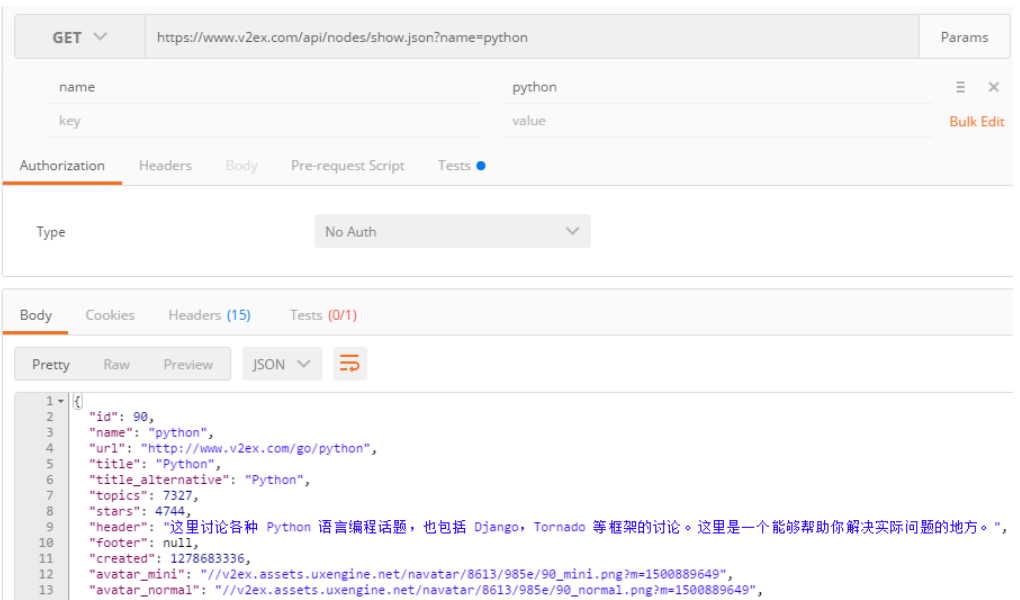Image resolution: width=1020 pixels, height=600 pixels.
Task: Open response Tests (0/1) tab
Action: point(323,315)
